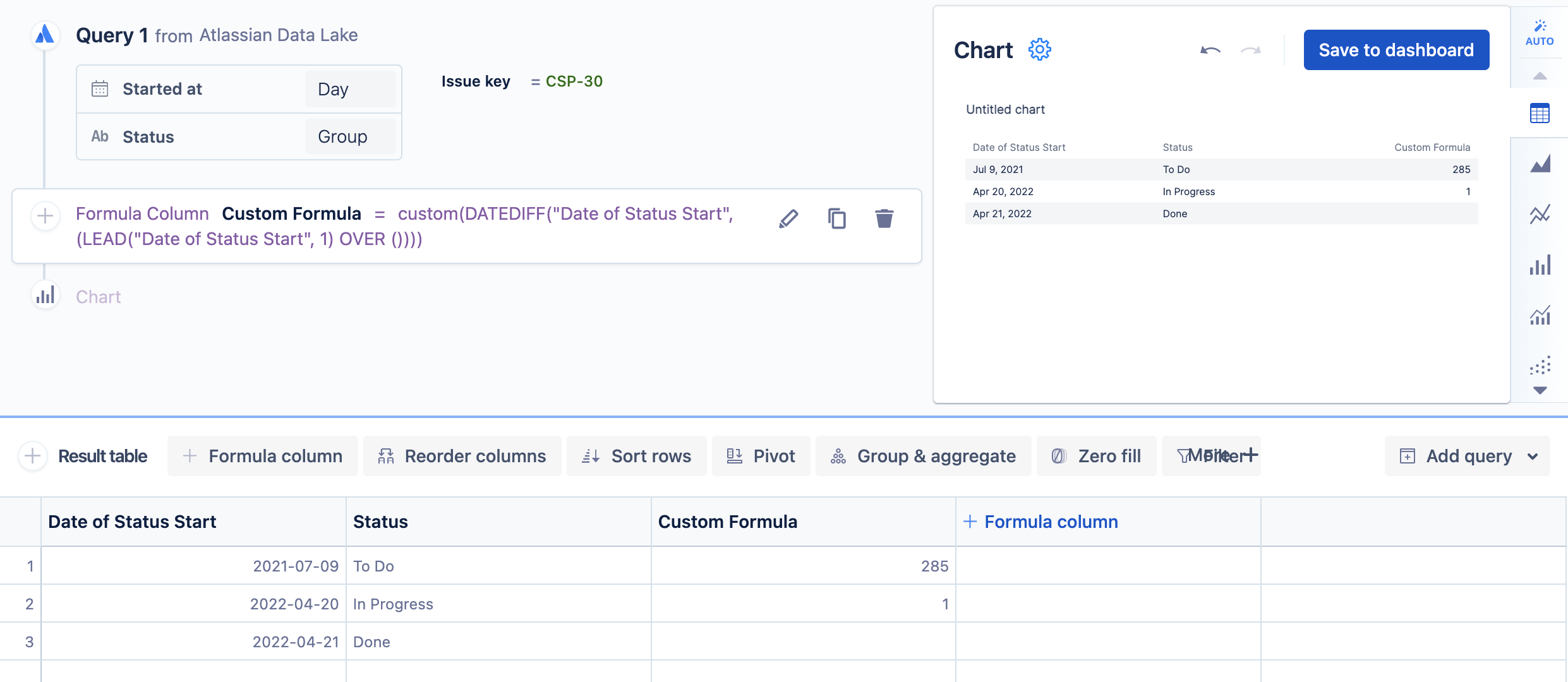
Task: Expand the Add query dropdown arrow
Action: pyautogui.click(x=1533, y=456)
